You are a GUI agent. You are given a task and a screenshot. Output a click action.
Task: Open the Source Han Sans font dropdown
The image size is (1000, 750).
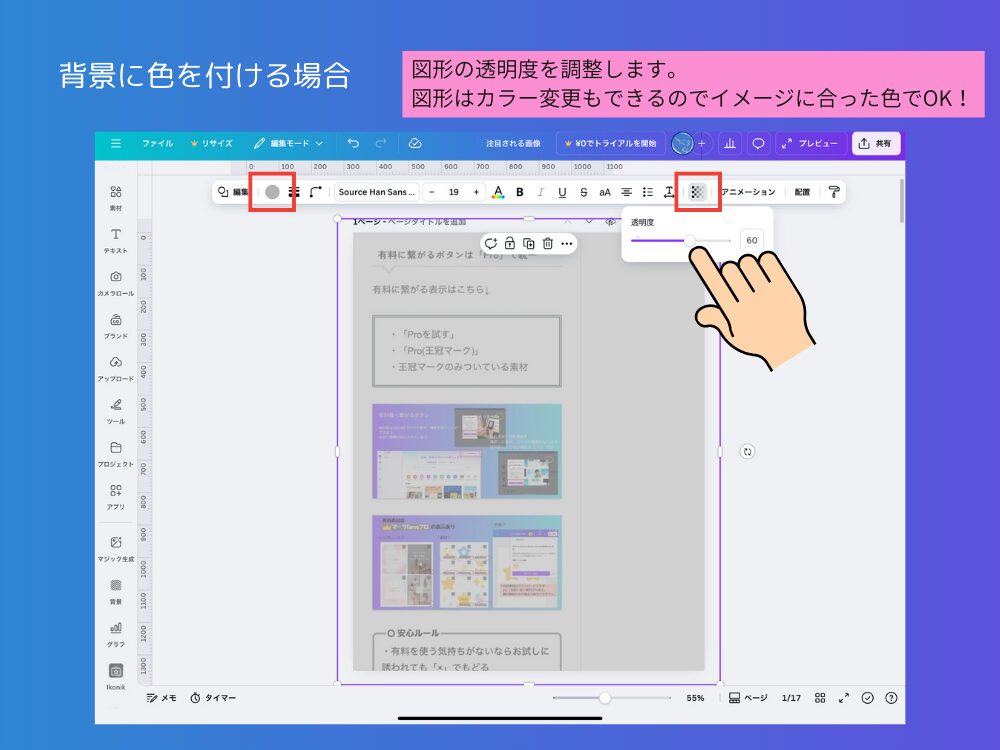(376, 192)
